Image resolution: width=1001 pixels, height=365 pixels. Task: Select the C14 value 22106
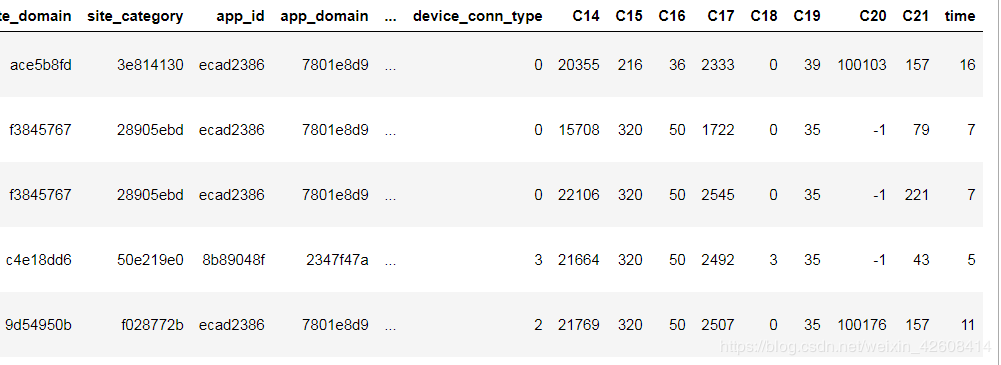point(578,195)
